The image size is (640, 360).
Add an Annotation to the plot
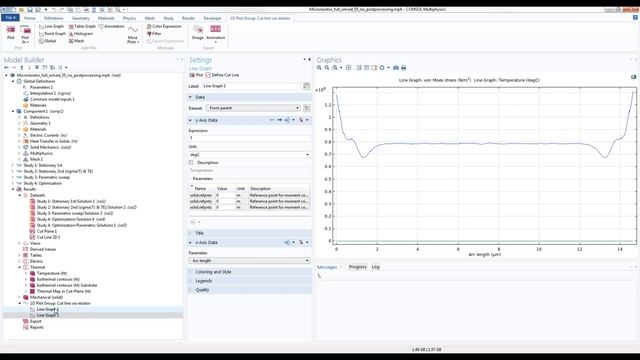(111, 27)
